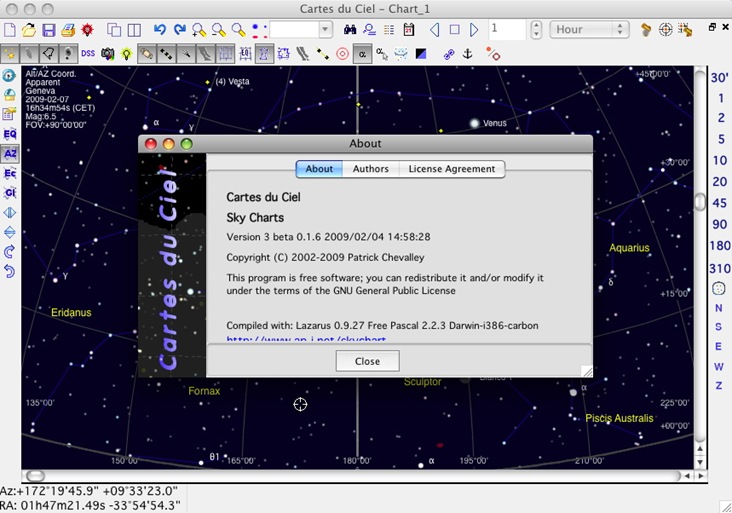The image size is (732, 513).
Task: Set field of view to 180 degrees
Action: pyautogui.click(x=719, y=246)
